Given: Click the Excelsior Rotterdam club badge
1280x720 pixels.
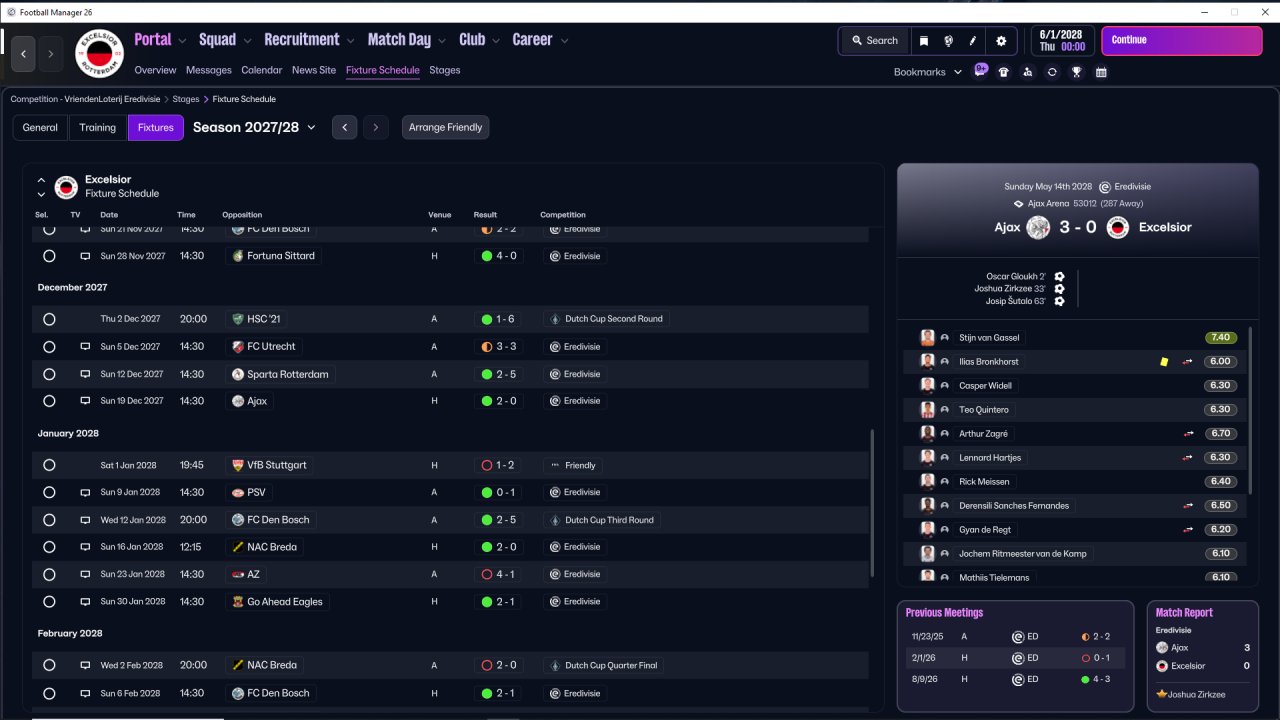Looking at the screenshot, I should [x=99, y=53].
